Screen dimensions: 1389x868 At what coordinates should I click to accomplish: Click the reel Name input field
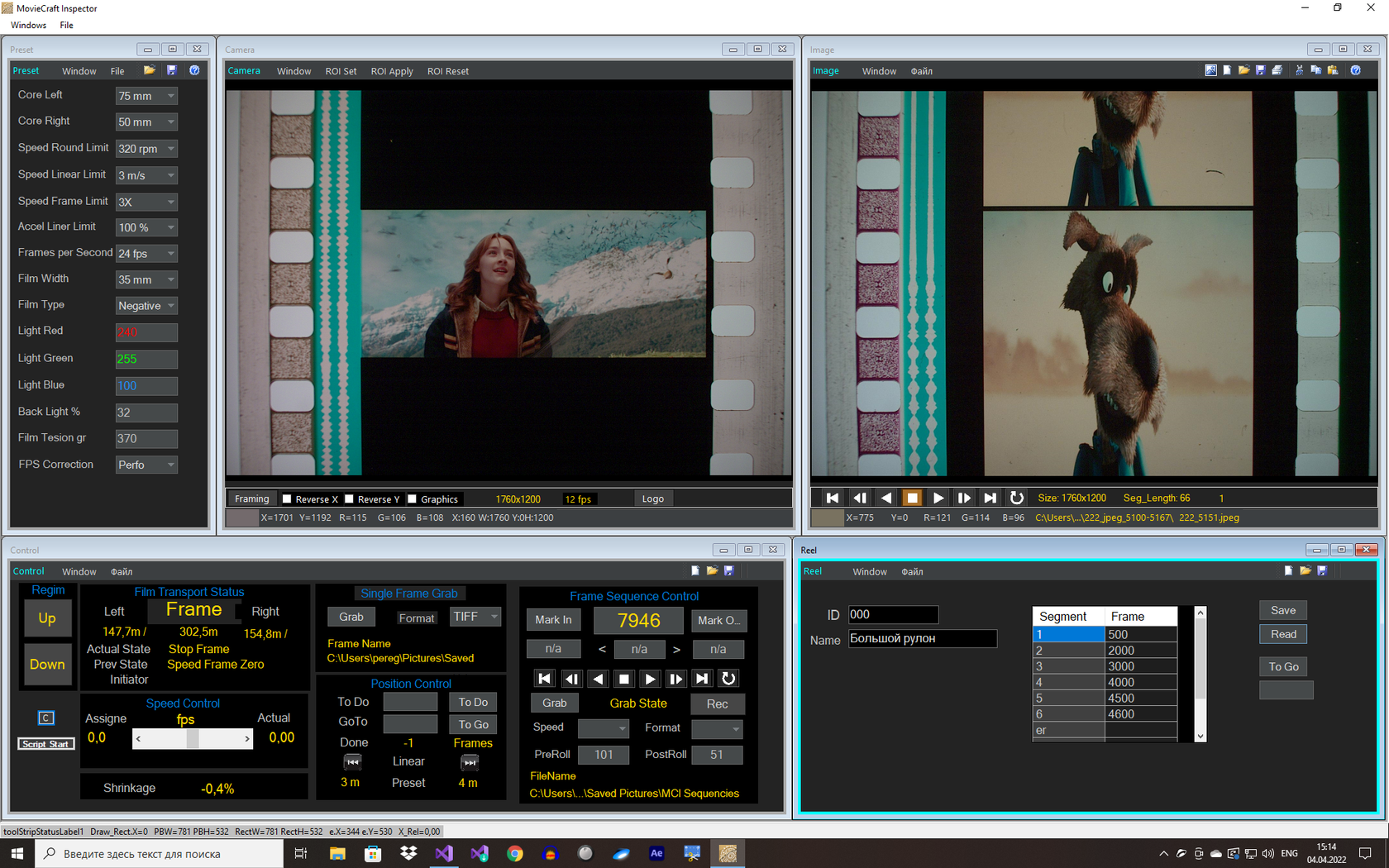[923, 639]
